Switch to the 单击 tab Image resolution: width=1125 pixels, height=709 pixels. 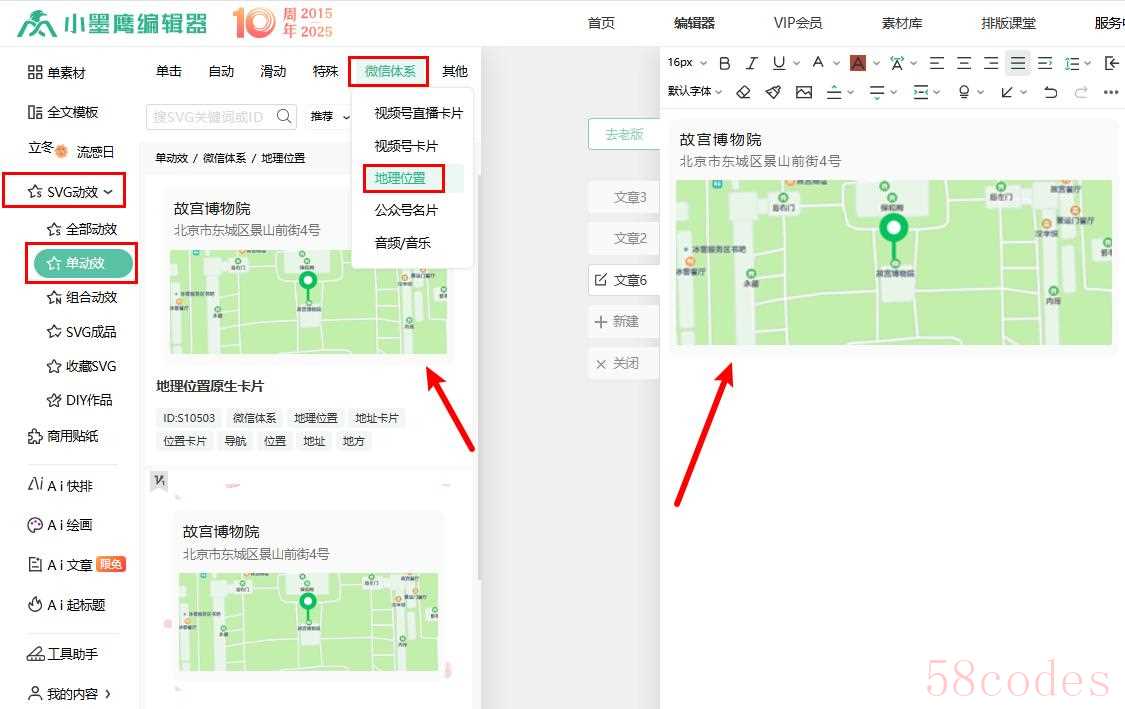[169, 71]
